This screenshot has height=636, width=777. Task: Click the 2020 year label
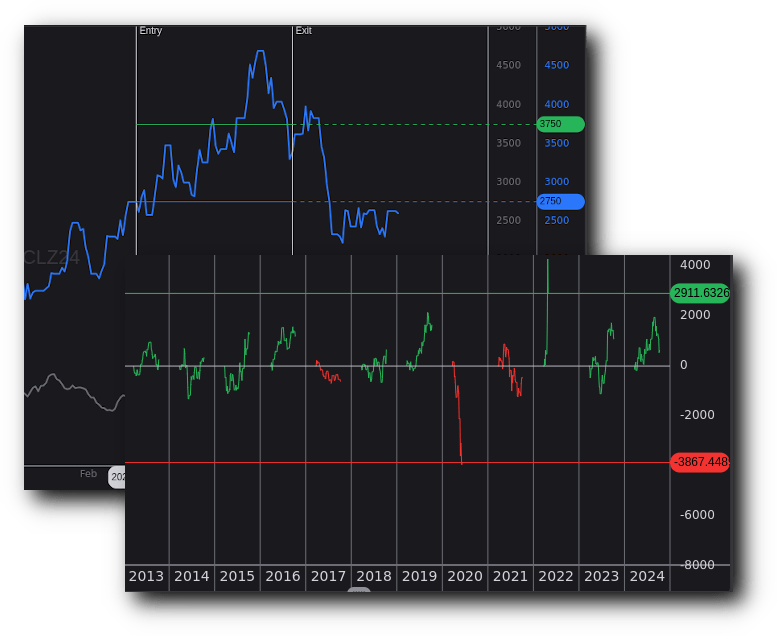coord(465,577)
